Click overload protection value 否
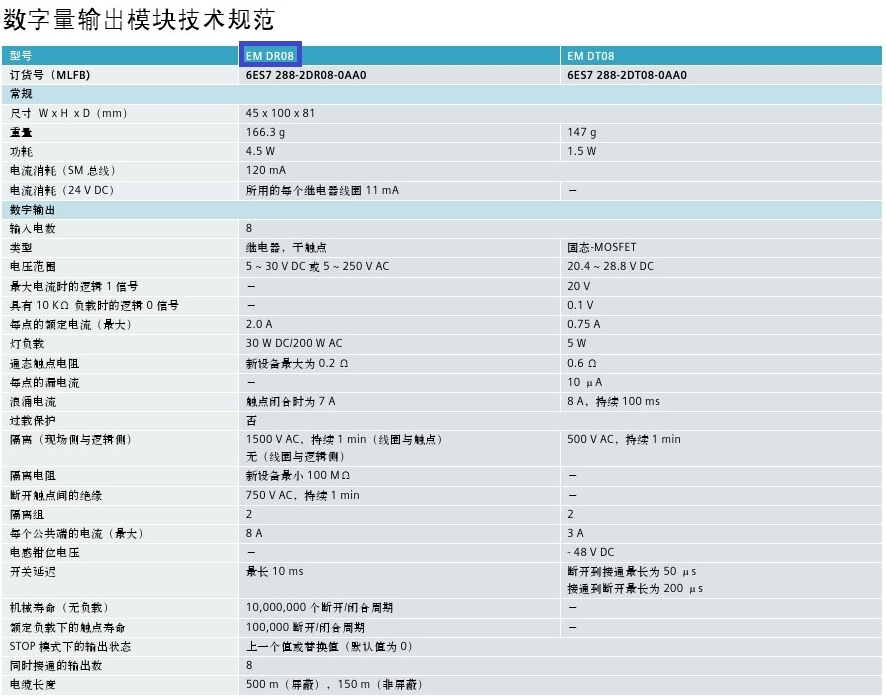886x699 pixels. (x=251, y=420)
